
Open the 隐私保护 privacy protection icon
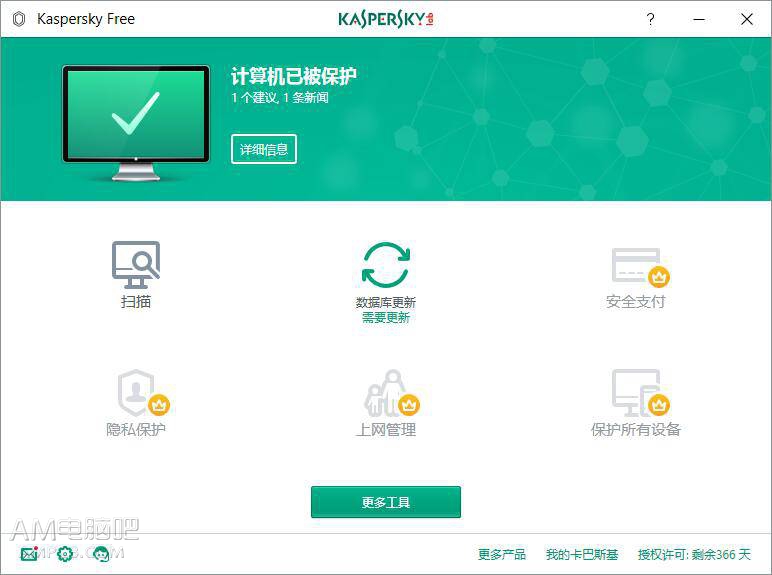coord(143,393)
